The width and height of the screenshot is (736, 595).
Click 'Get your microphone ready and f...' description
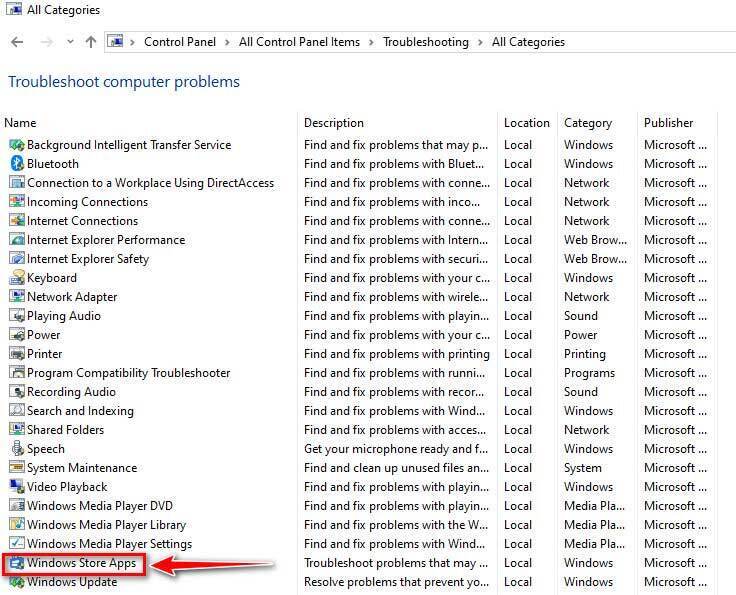pyautogui.click(x=396, y=449)
